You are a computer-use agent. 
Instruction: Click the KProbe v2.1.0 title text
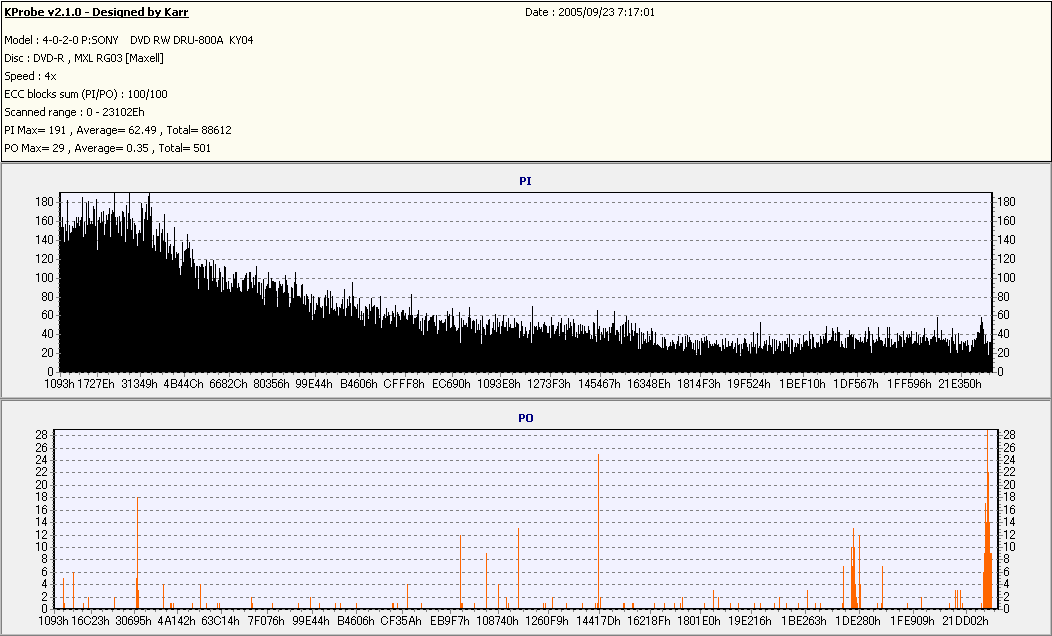click(96, 13)
